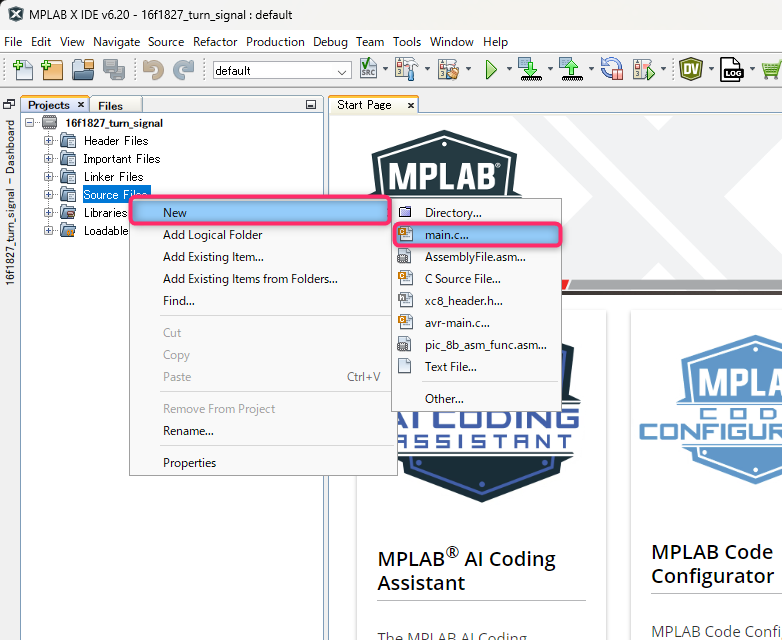This screenshot has height=640, width=782.
Task: Click MPLAB AI Coding Assistant heading link
Action: pyautogui.click(x=466, y=570)
